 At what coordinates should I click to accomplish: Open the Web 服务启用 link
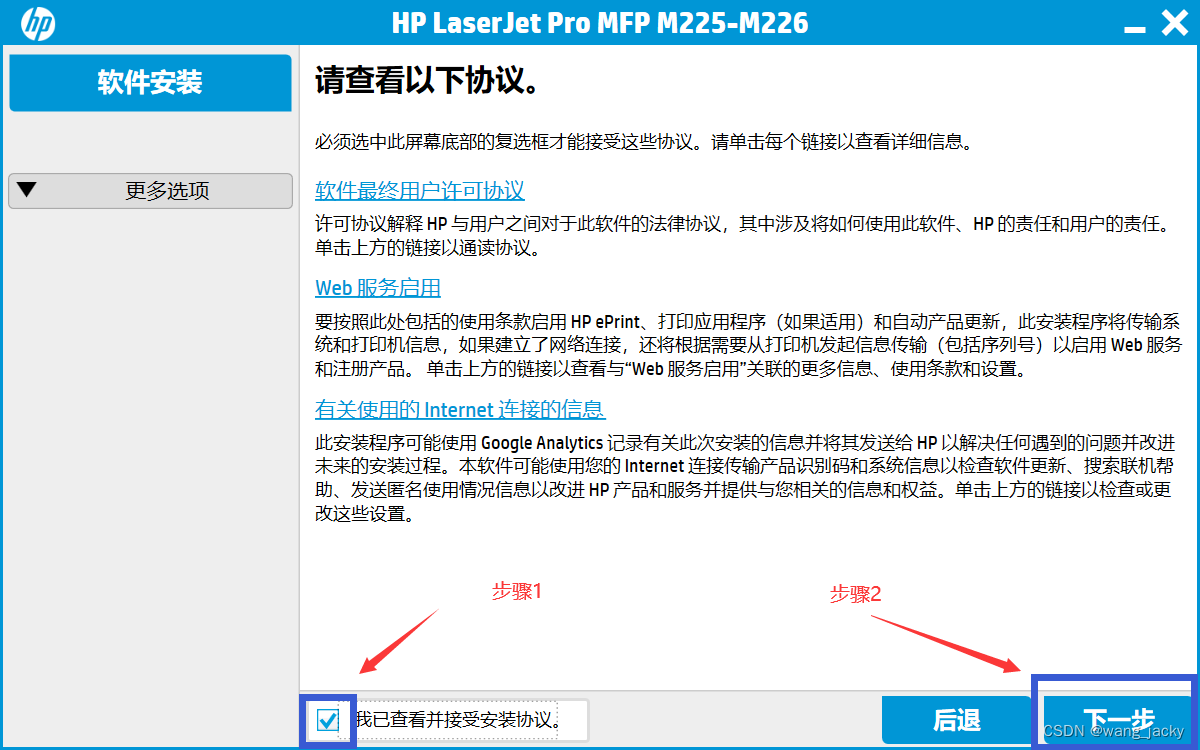tap(378, 288)
